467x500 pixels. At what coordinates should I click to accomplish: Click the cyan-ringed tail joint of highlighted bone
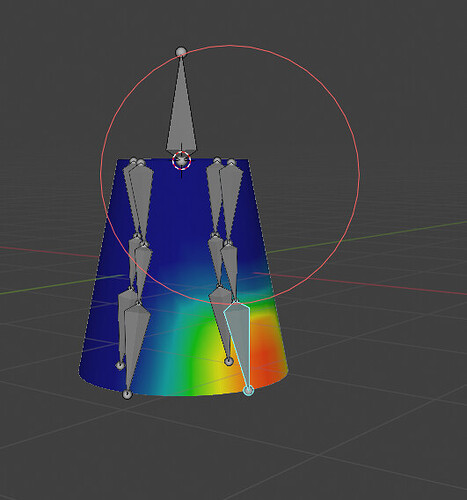click(x=248, y=390)
